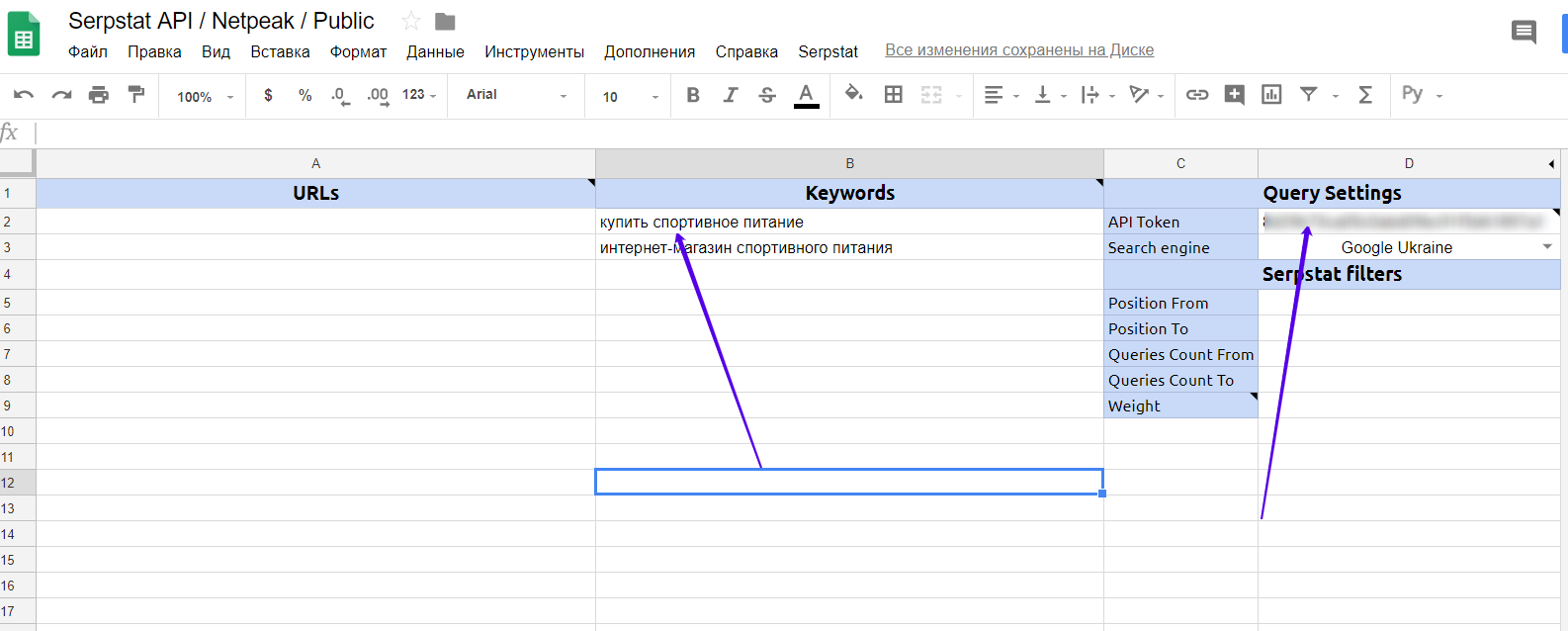Click the Functions sigma icon
The width and height of the screenshot is (1568, 631).
point(1365,95)
